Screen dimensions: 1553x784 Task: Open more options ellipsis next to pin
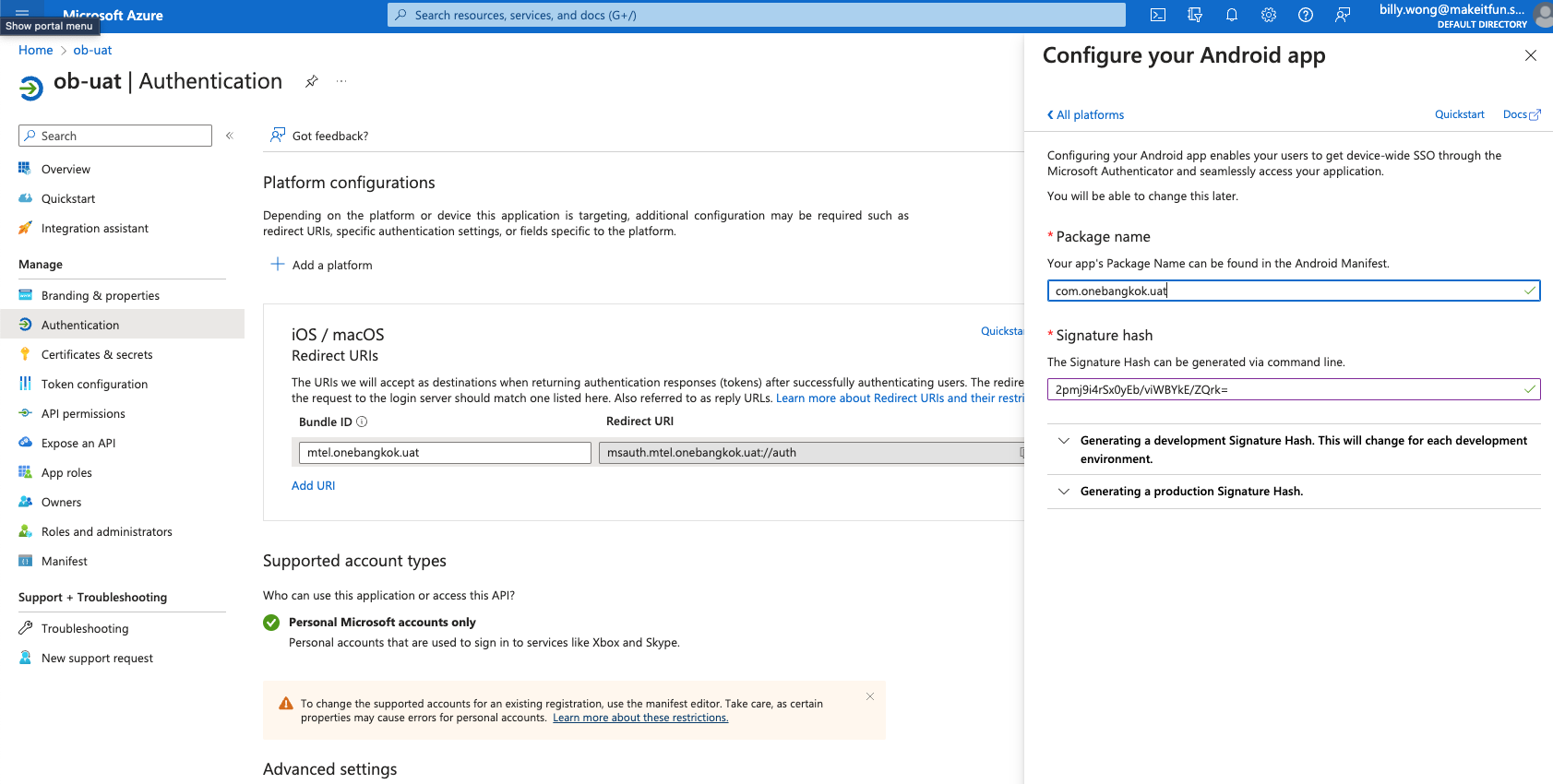click(x=341, y=81)
